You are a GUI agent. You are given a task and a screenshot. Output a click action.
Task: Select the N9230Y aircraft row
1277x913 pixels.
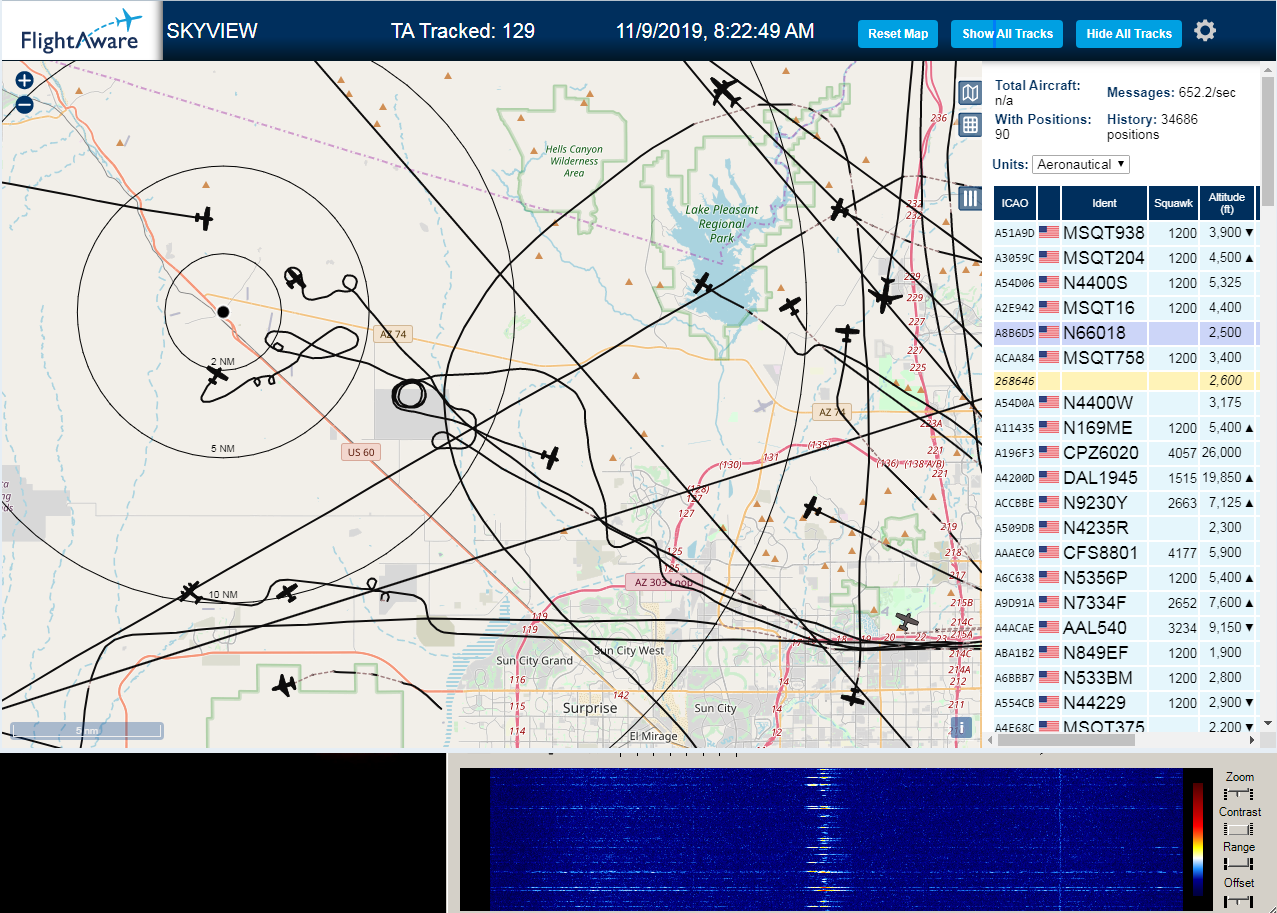pyautogui.click(x=1125, y=502)
